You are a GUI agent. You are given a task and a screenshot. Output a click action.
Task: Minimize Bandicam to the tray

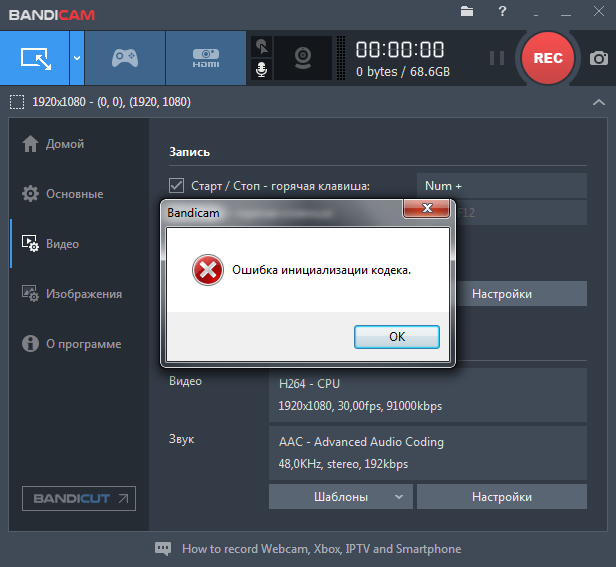coord(536,15)
